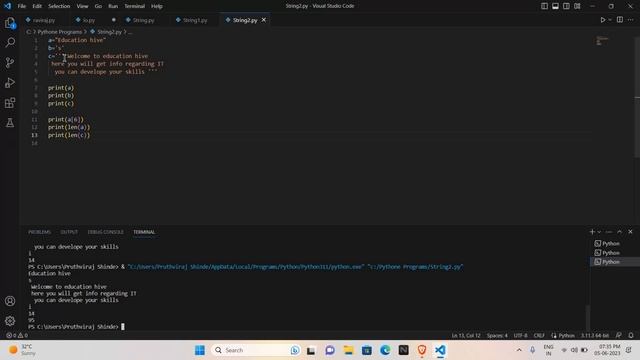
Task: Click the feedback icon in status bar
Action: (x=619, y=336)
